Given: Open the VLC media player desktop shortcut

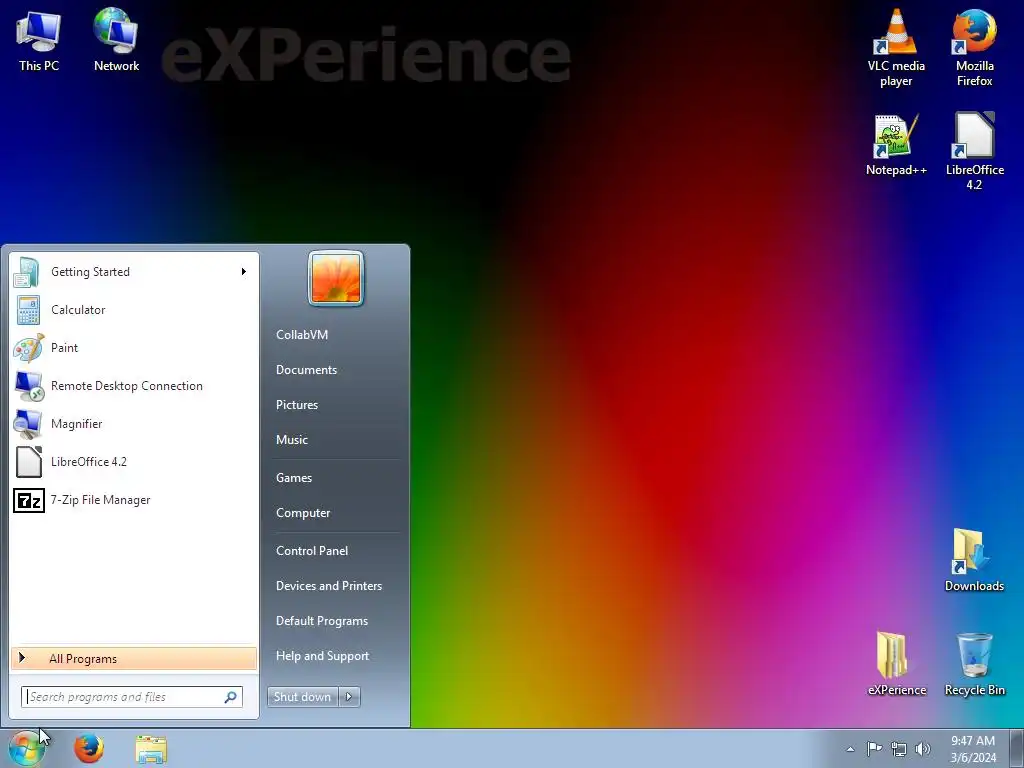Looking at the screenshot, I should pos(896,48).
